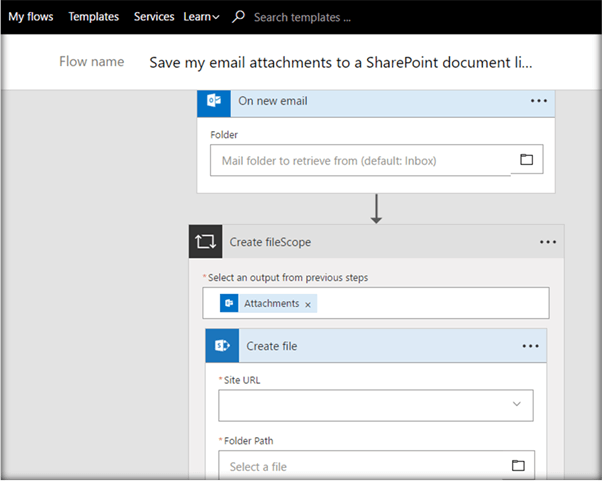Click the Create fileScope loop icon
602x481 pixels.
(x=205, y=242)
